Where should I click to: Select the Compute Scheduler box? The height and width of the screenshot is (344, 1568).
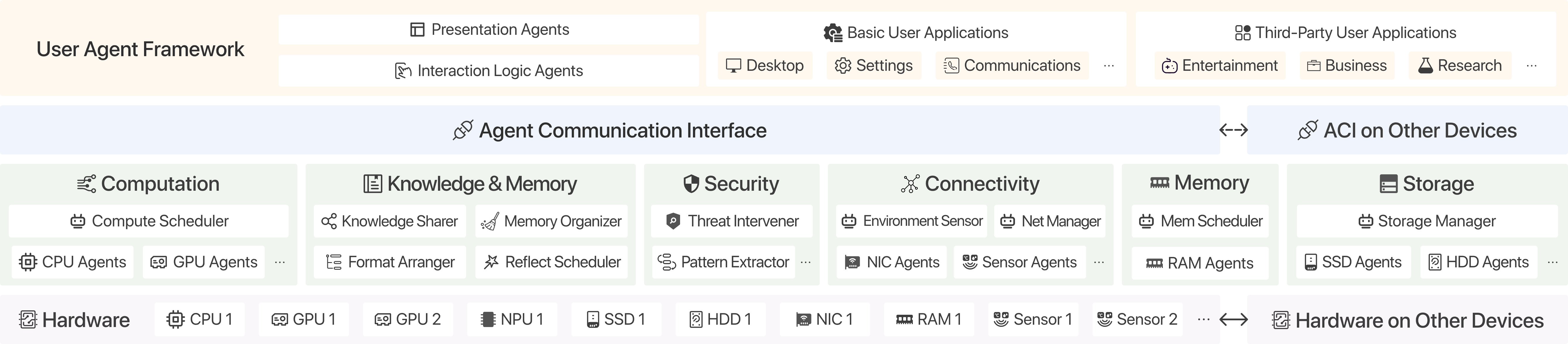click(148, 221)
